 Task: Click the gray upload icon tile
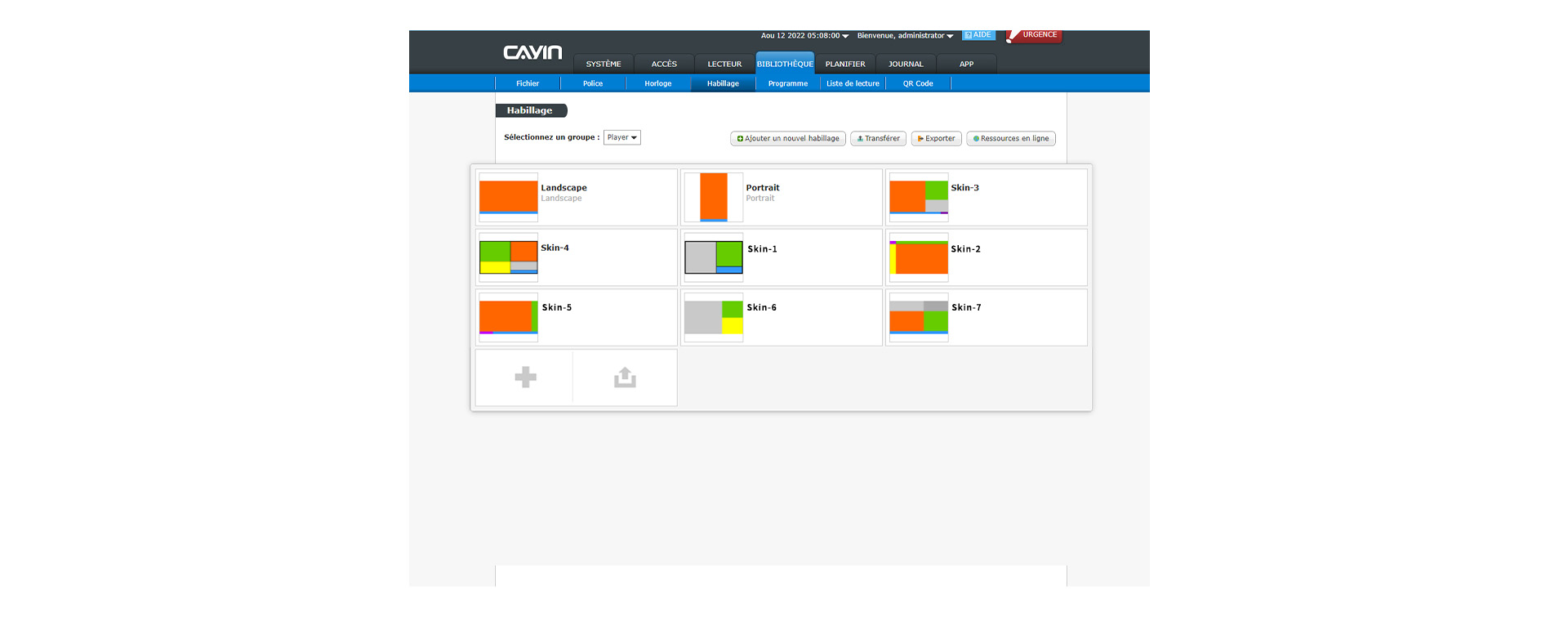click(625, 378)
